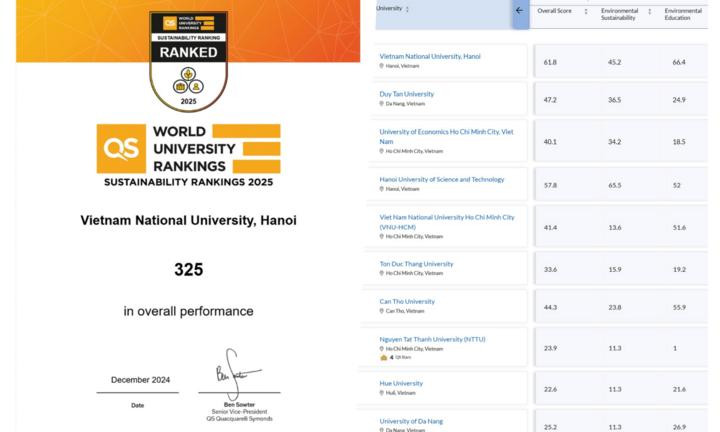Click the 4 QS Stars label on NTTU row

click(x=400, y=358)
